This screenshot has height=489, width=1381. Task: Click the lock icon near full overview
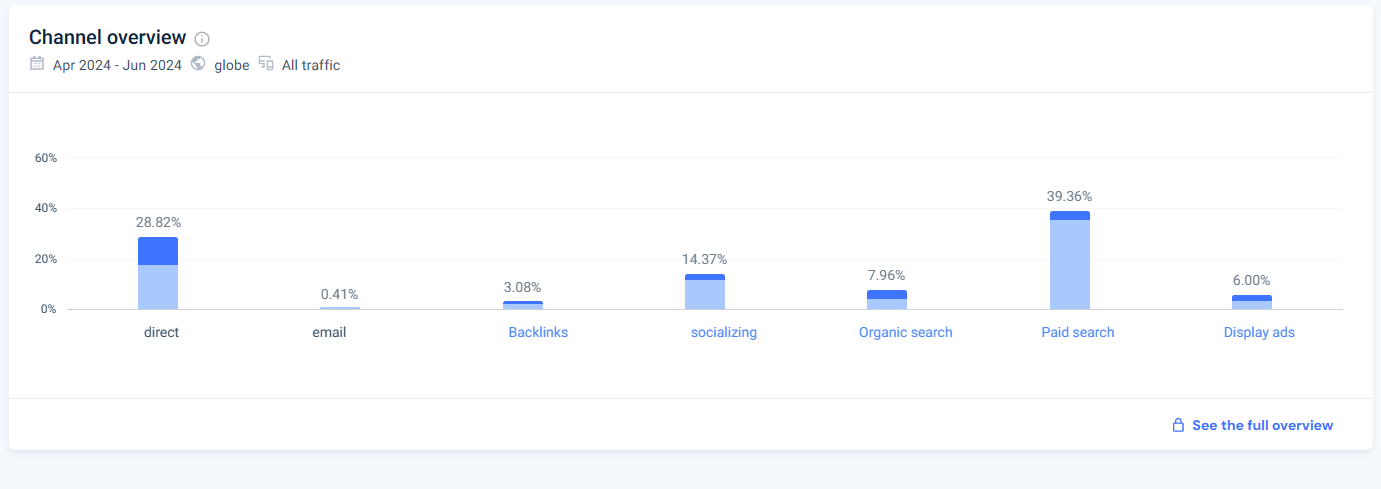[1178, 425]
